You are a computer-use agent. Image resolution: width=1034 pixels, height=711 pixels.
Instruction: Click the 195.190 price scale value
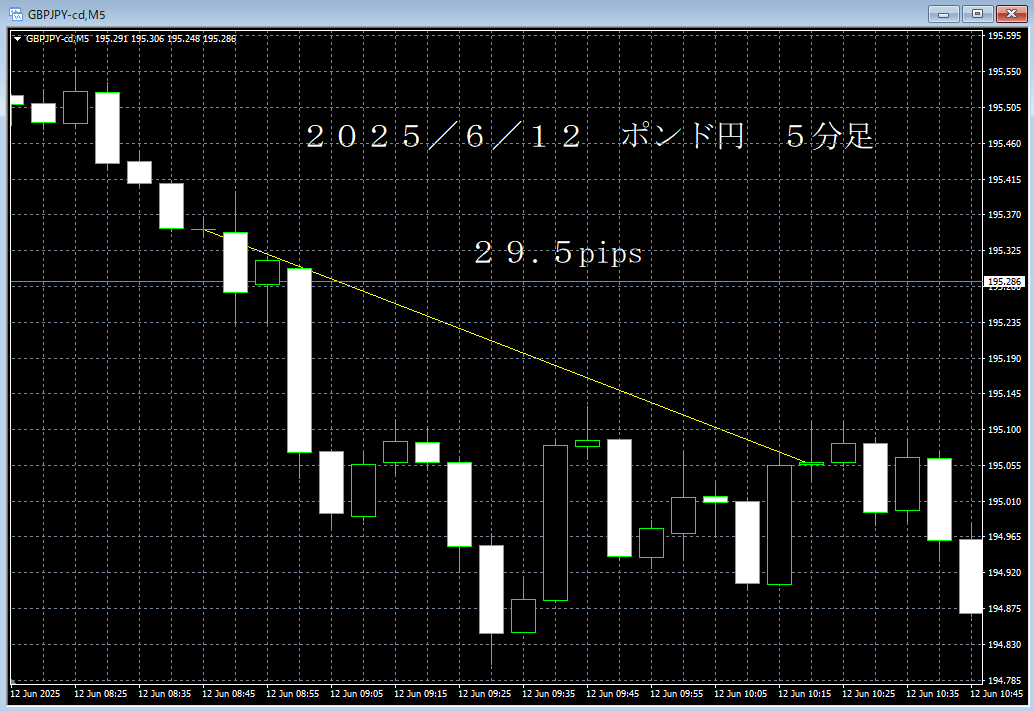tap(1004, 358)
